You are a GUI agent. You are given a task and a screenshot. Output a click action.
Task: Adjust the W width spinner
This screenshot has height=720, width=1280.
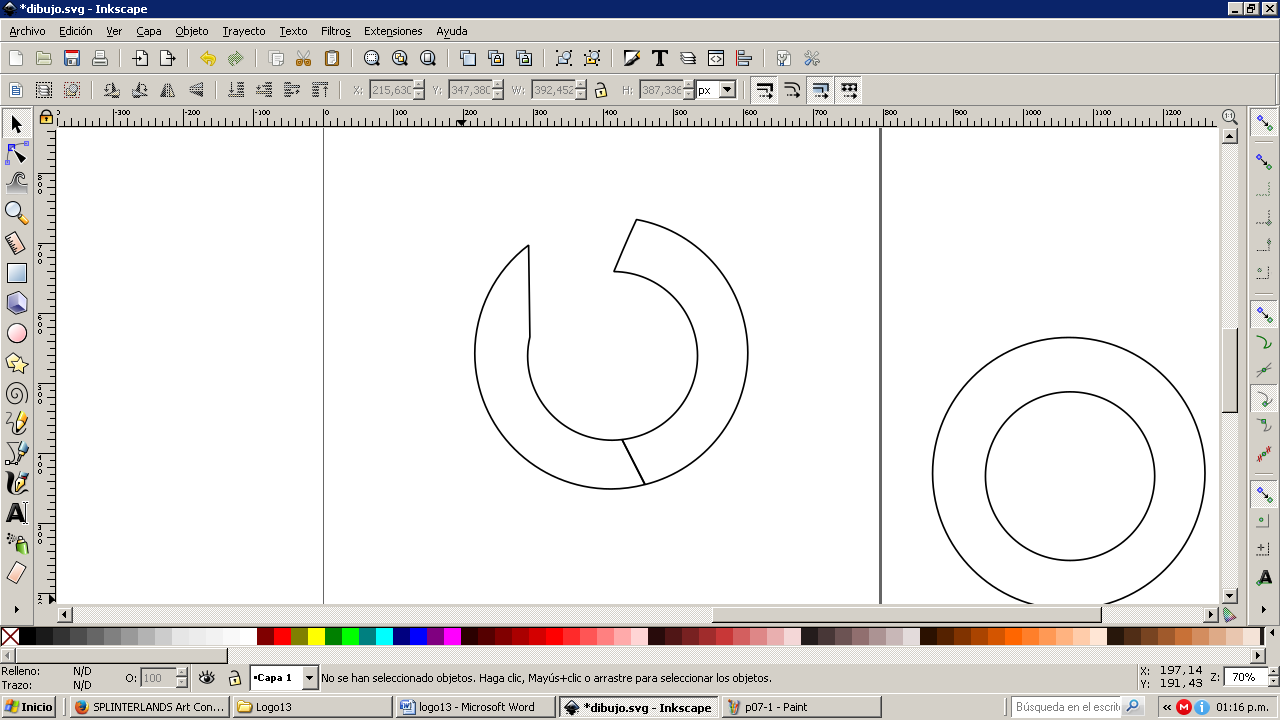pos(581,90)
